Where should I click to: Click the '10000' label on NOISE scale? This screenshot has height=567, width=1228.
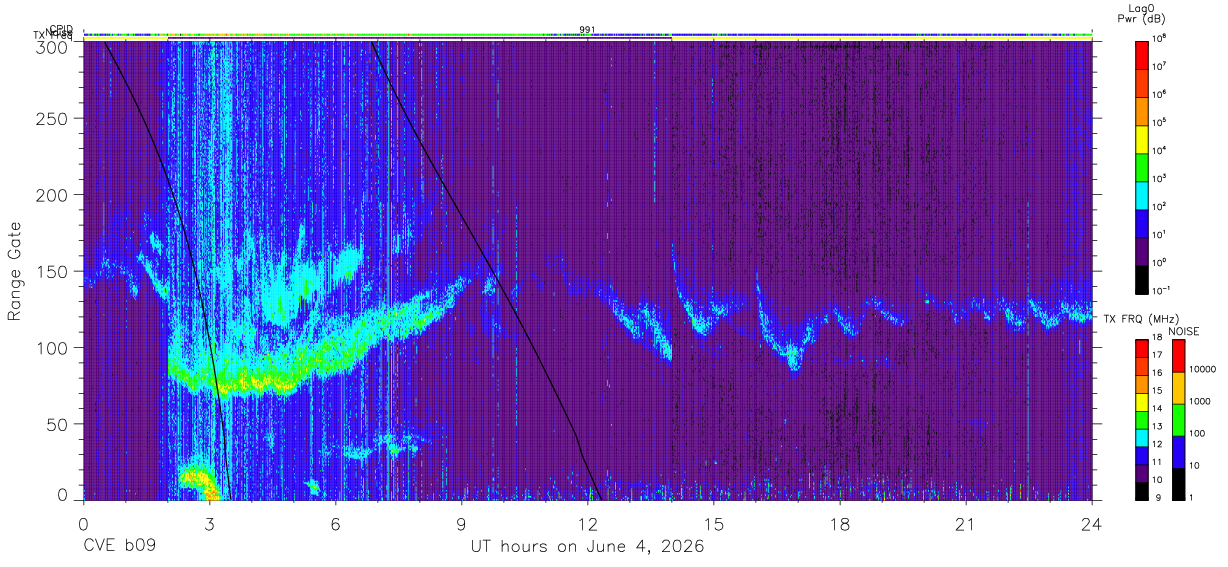(1202, 369)
